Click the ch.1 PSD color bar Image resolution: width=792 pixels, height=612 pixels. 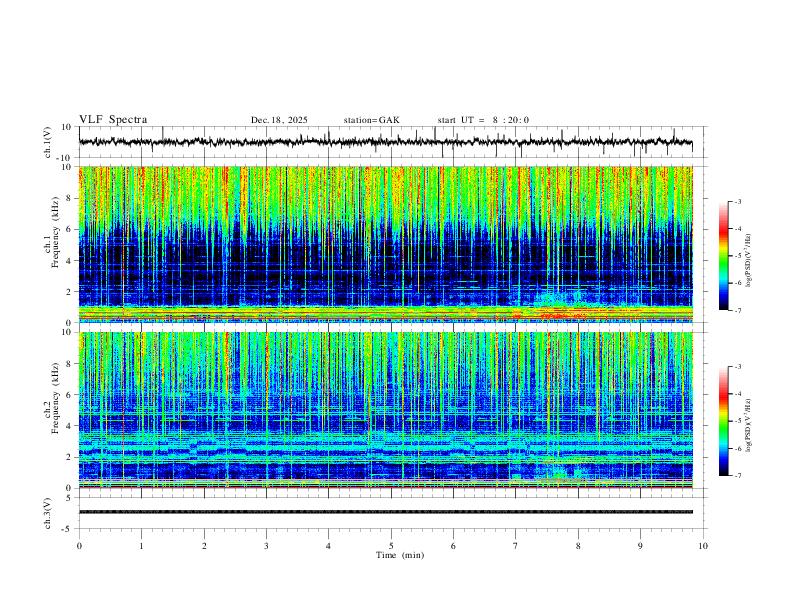(x=723, y=256)
